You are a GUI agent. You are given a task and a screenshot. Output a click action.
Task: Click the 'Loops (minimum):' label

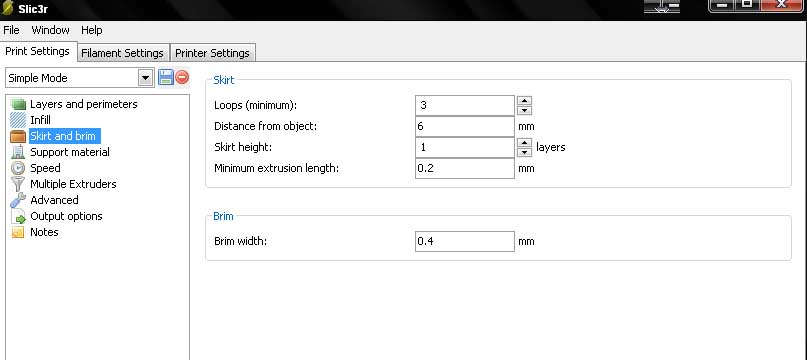tap(255, 106)
